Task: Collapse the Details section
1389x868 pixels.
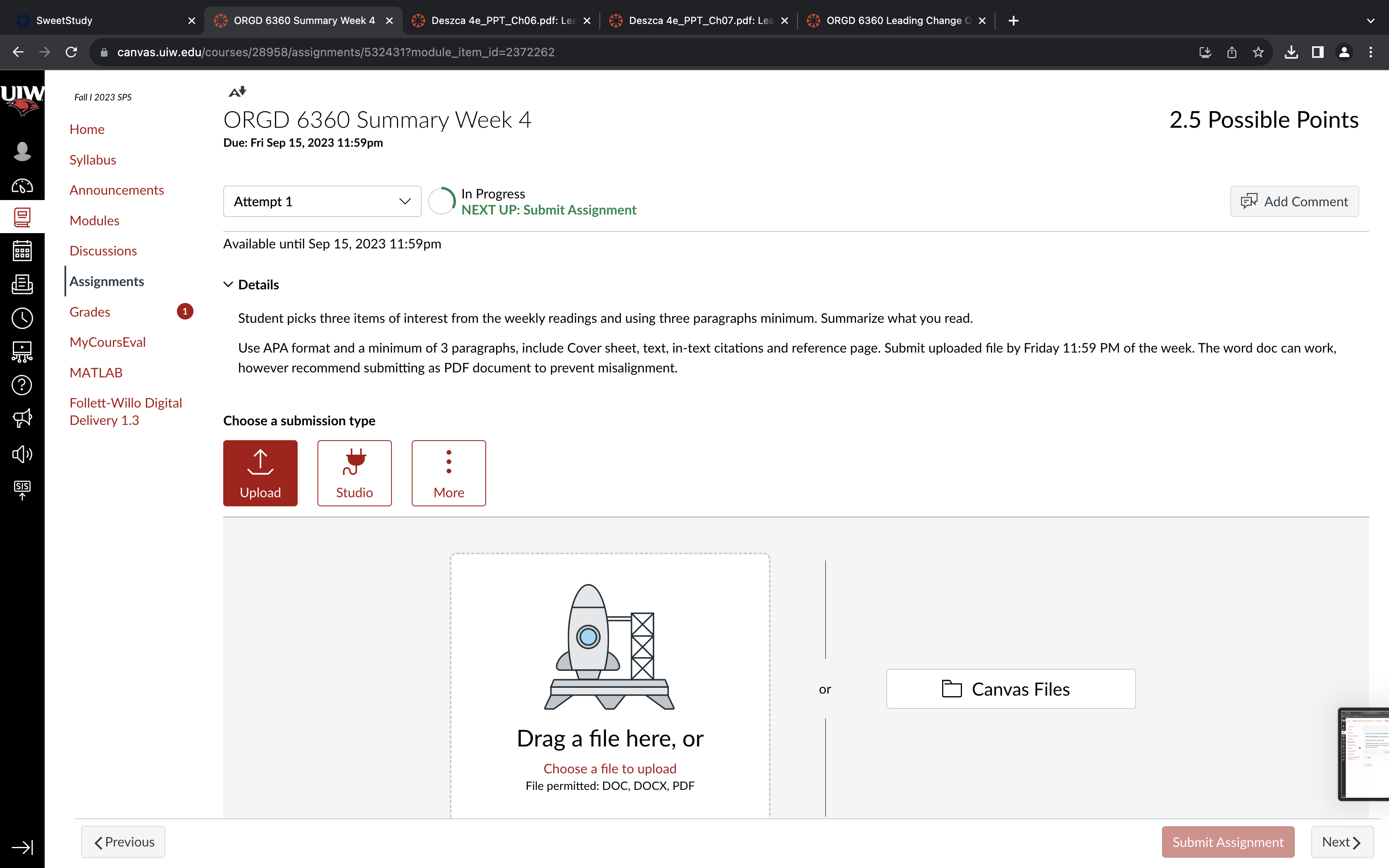Action: click(x=251, y=285)
